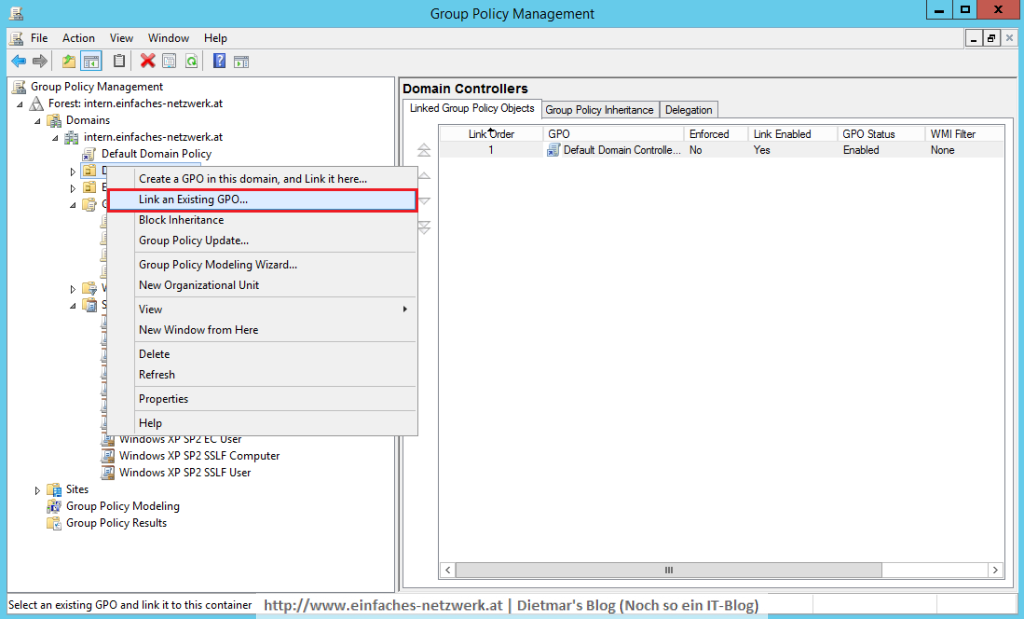
Task: Collapse the Forest node in the tree
Action: pos(20,104)
